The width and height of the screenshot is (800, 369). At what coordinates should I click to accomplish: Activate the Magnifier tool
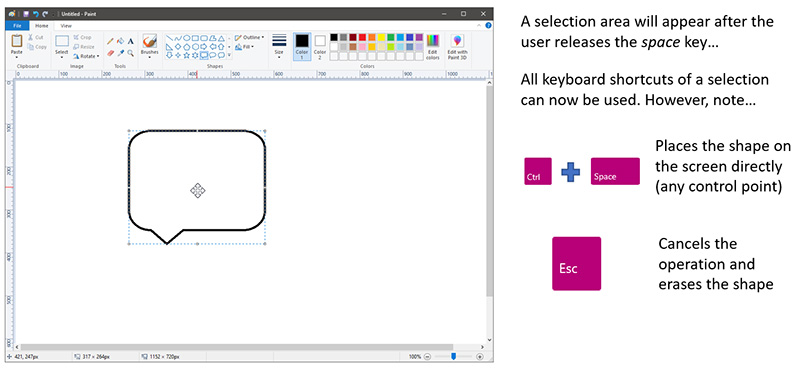click(x=131, y=53)
